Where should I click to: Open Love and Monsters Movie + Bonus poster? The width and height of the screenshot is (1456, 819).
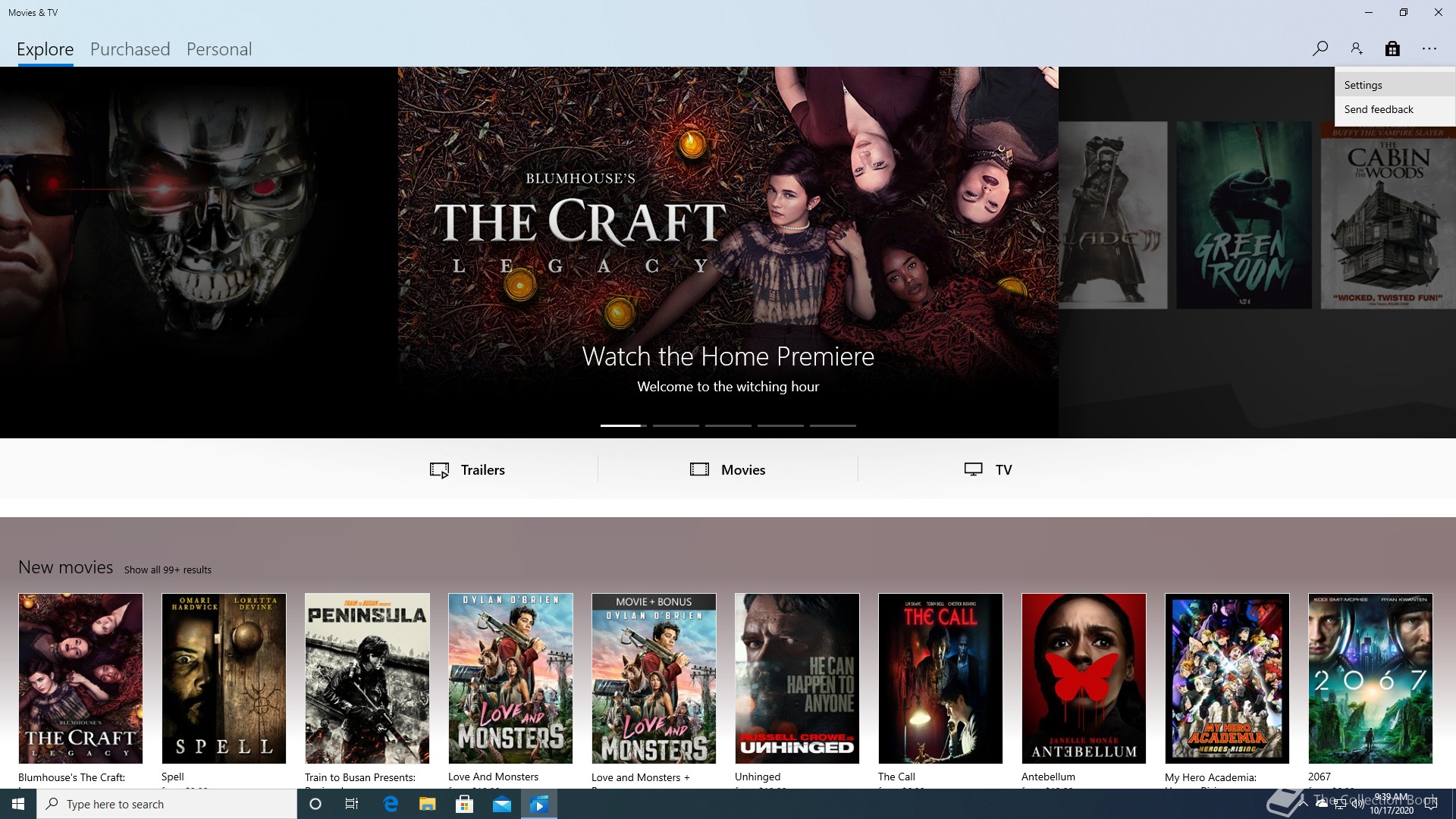pos(654,678)
